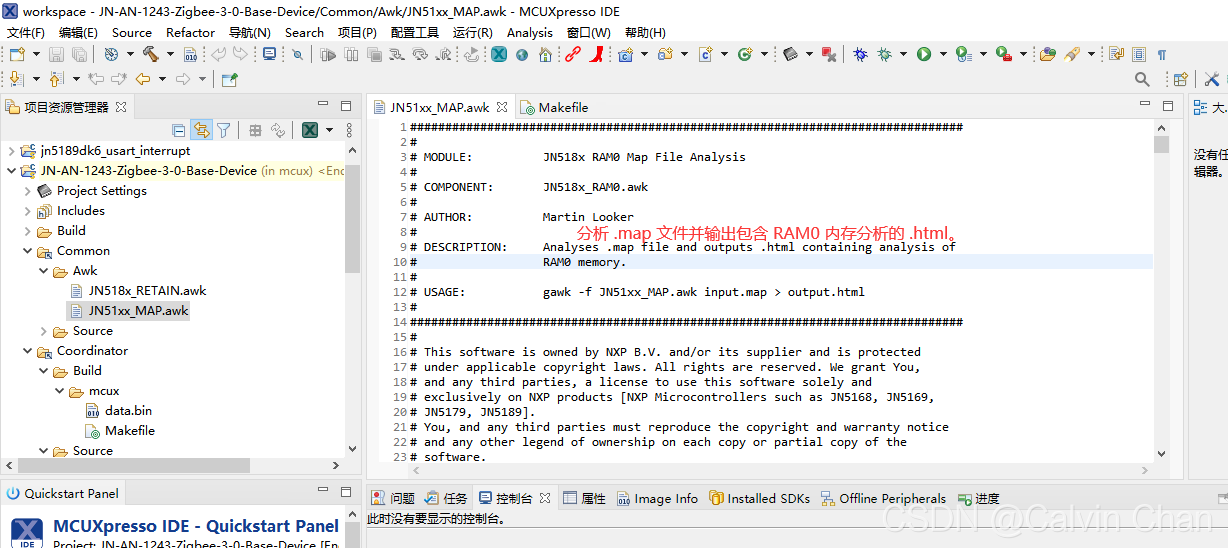Click the Next Annotation down-arrow icon
The height and width of the screenshot is (548, 1228).
click(x=17, y=79)
